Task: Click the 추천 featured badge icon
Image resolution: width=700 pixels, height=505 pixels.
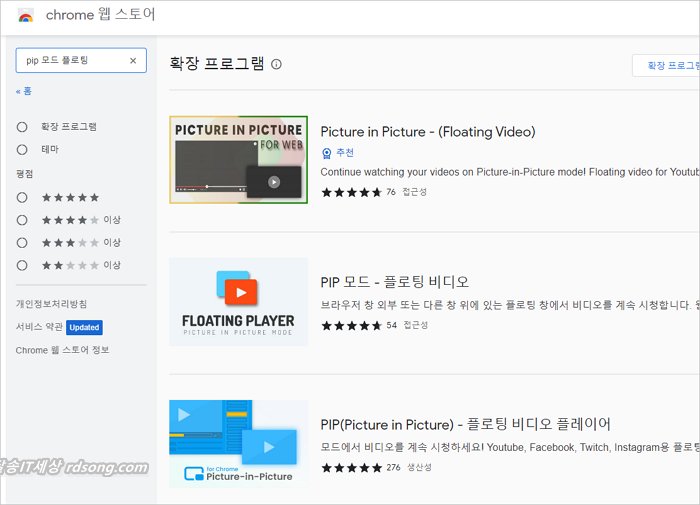Action: pos(326,153)
